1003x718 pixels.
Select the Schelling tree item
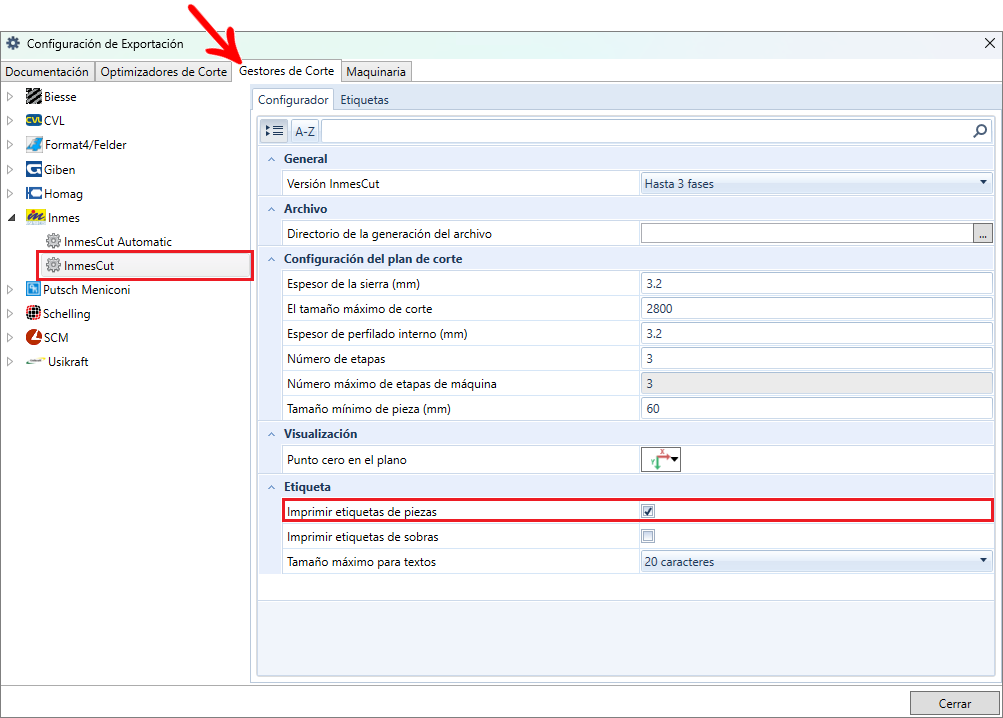[x=67, y=313]
